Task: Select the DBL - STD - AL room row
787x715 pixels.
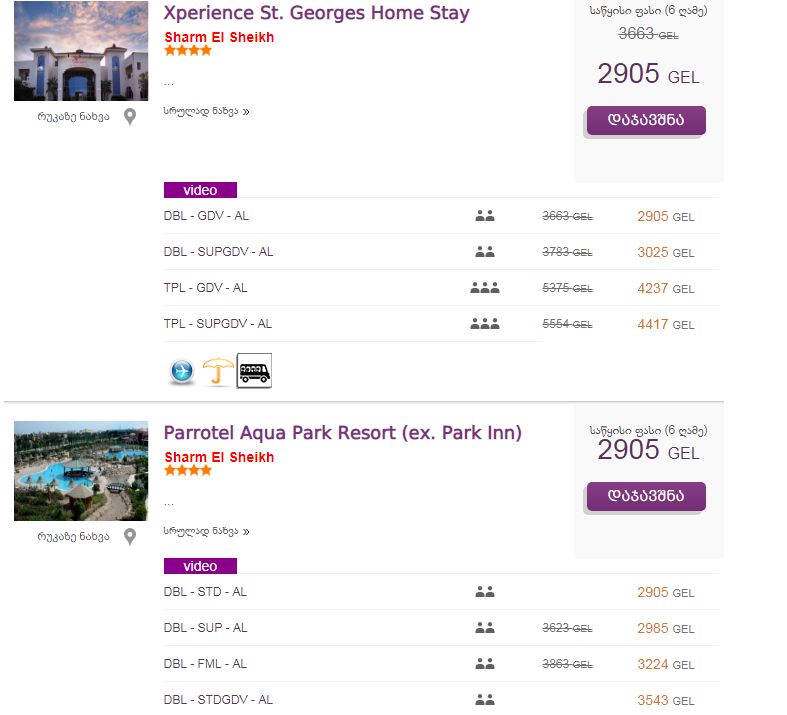Action: coord(205,592)
